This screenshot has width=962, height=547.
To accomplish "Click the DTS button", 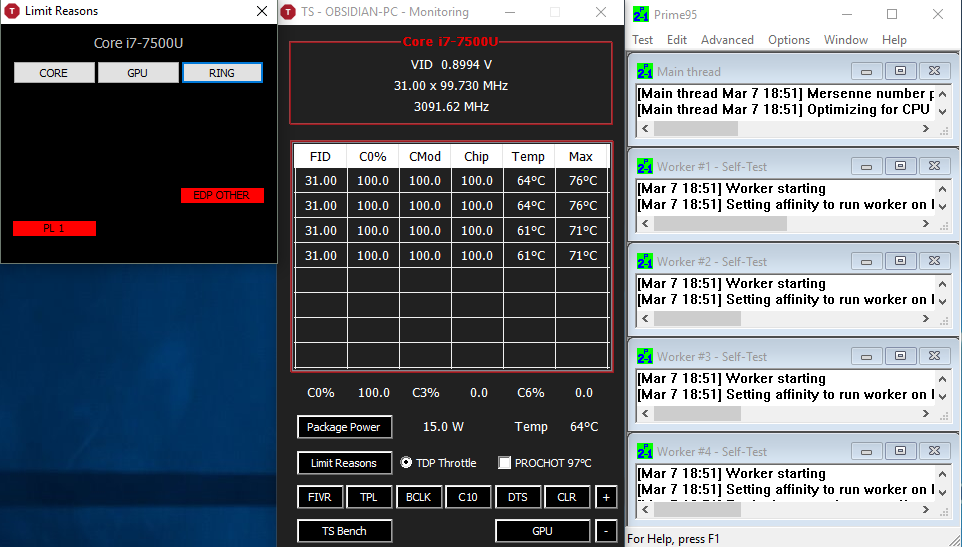I will pos(517,497).
